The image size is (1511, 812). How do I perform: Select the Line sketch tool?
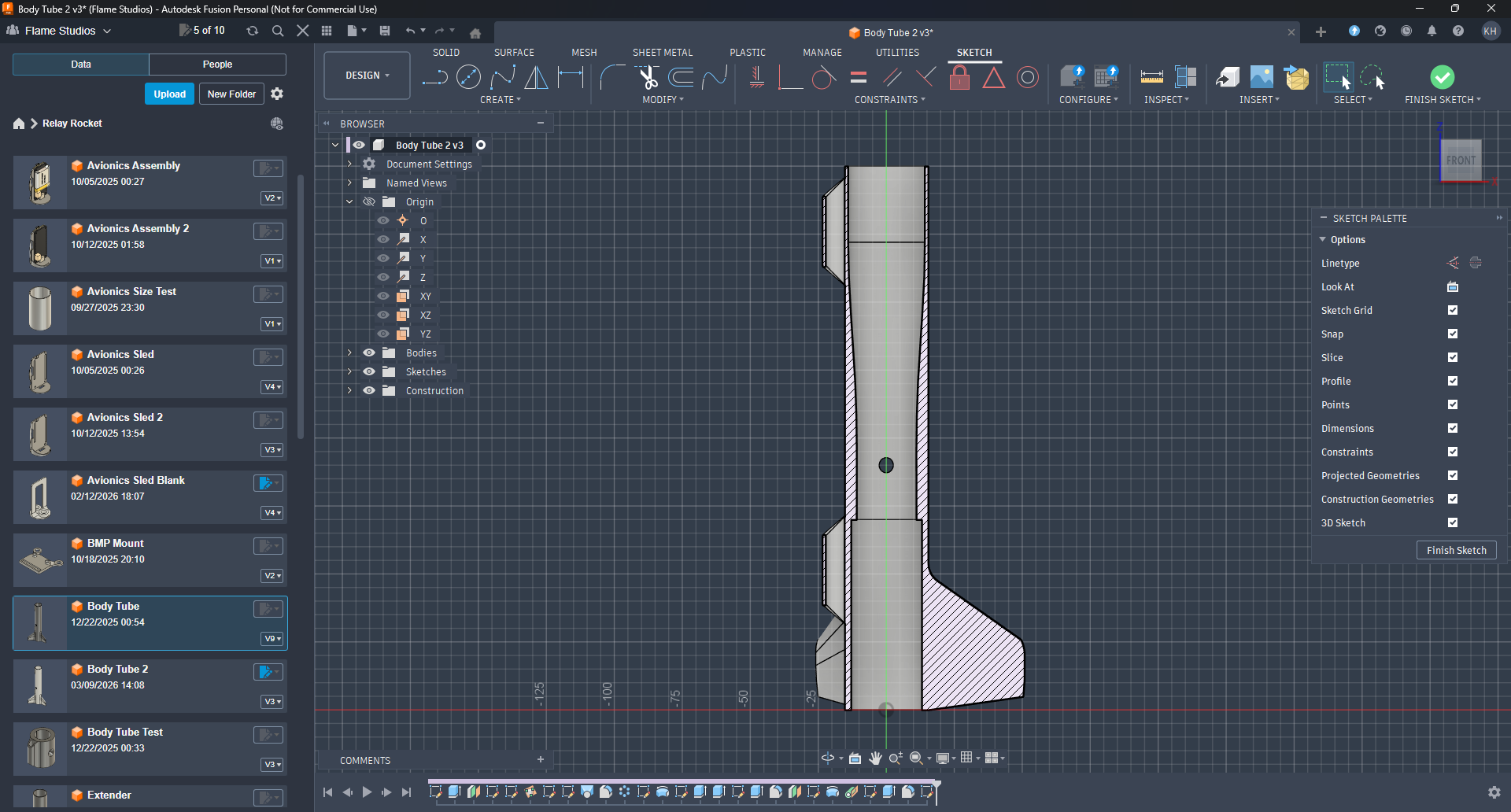click(434, 77)
